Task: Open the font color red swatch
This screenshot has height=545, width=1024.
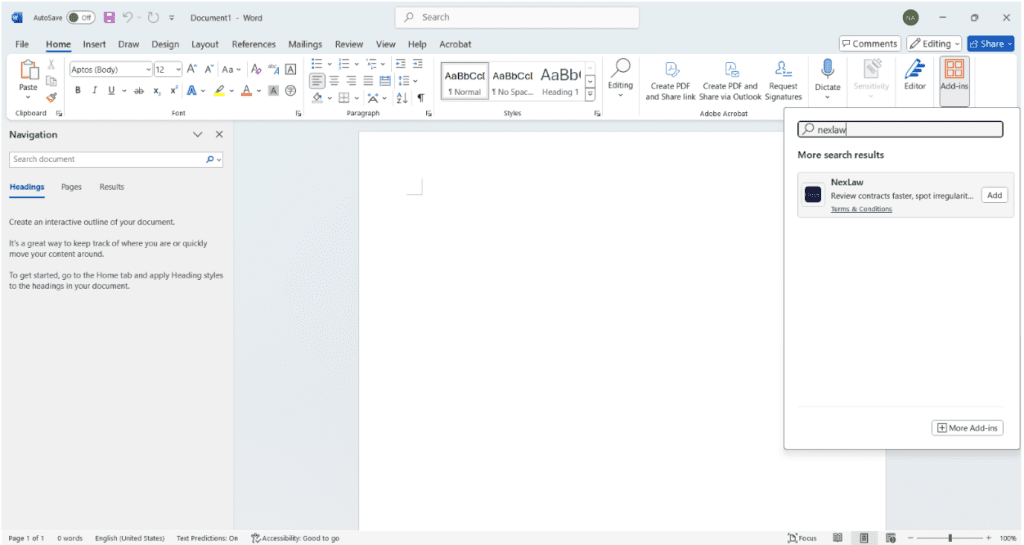Action: pos(246,91)
